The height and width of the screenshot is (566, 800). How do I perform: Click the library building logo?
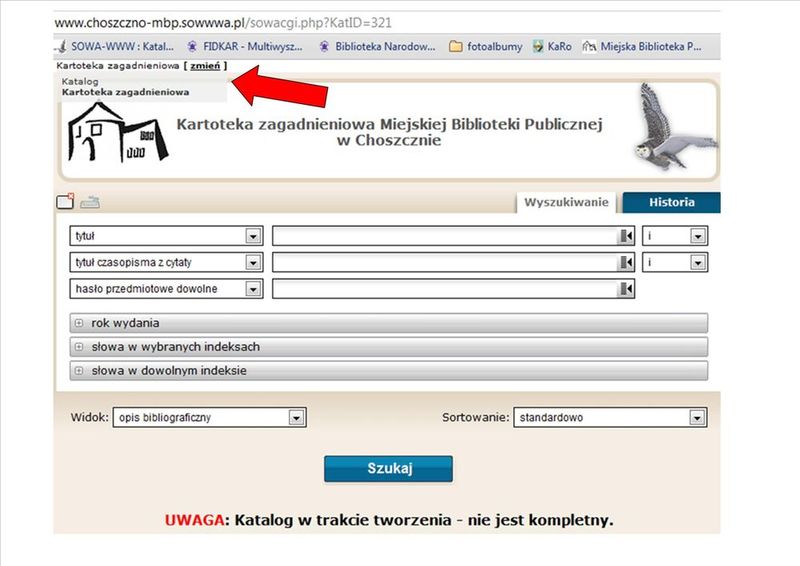click(x=118, y=130)
